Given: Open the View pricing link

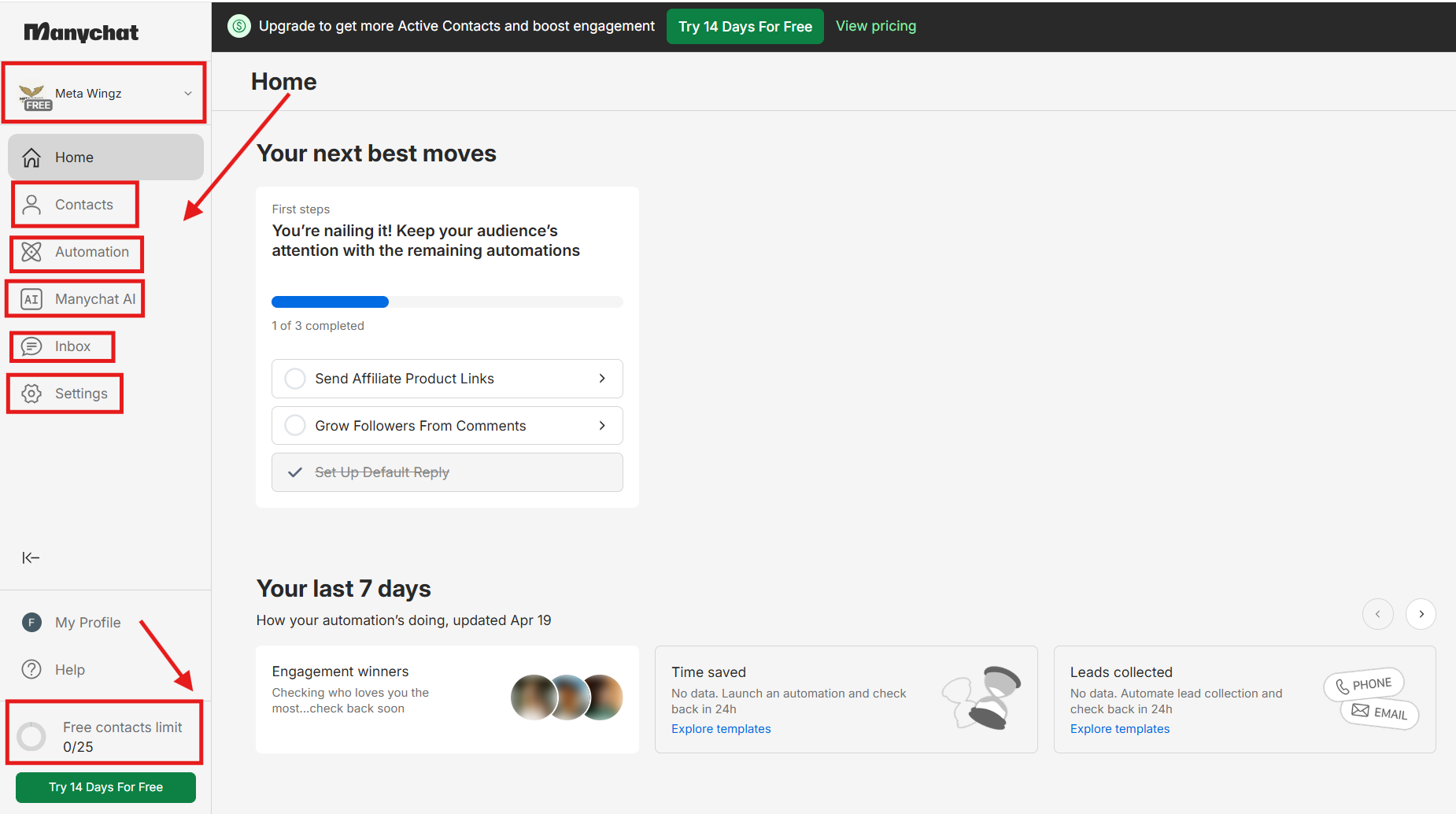Looking at the screenshot, I should click(x=875, y=26).
